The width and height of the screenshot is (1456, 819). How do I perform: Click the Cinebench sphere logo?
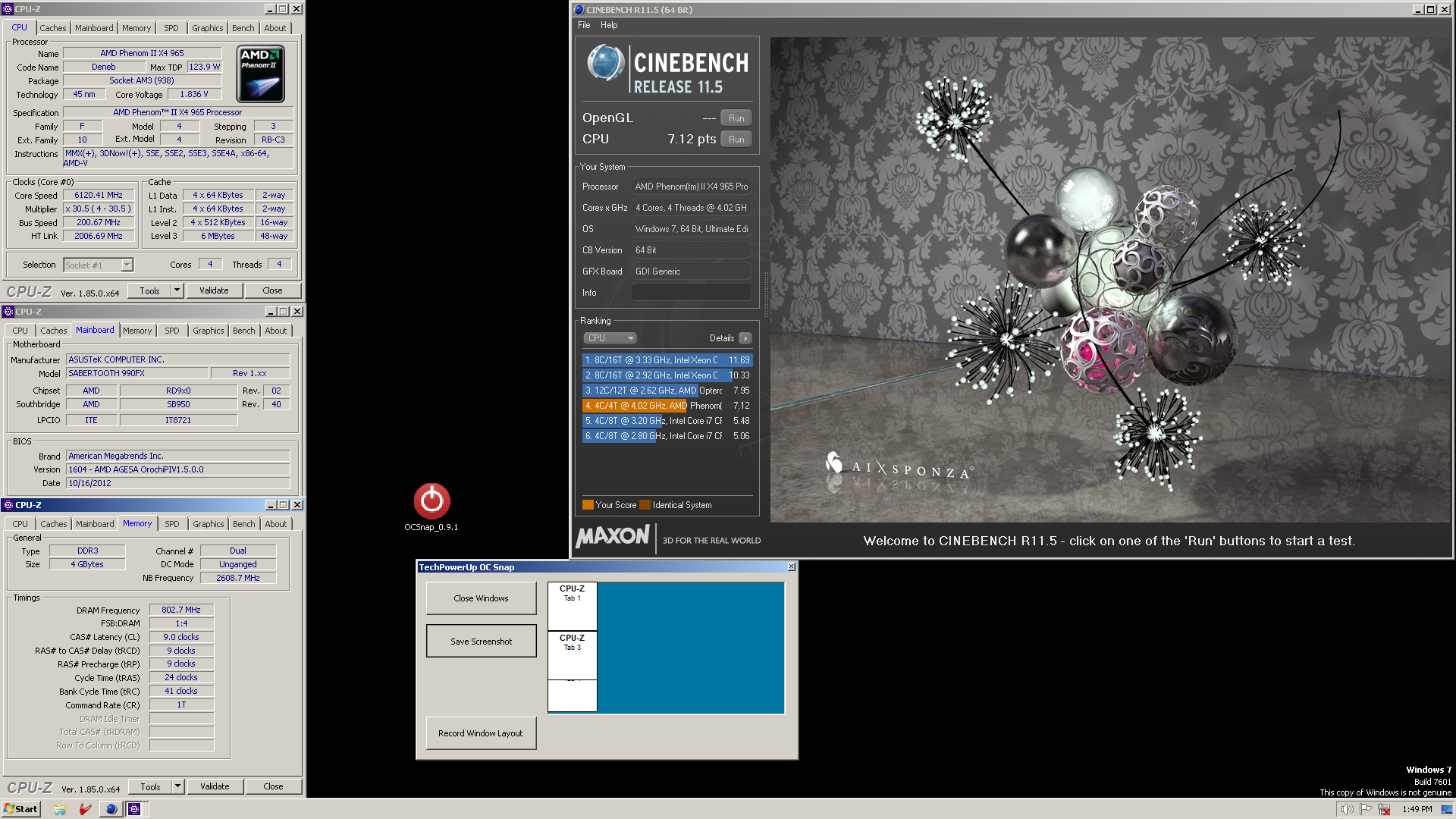pyautogui.click(x=605, y=63)
